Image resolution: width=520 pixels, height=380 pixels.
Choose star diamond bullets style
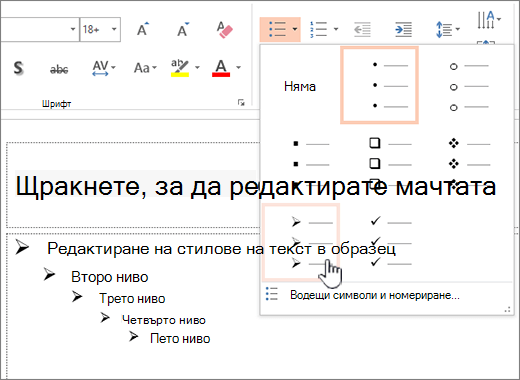(469, 163)
